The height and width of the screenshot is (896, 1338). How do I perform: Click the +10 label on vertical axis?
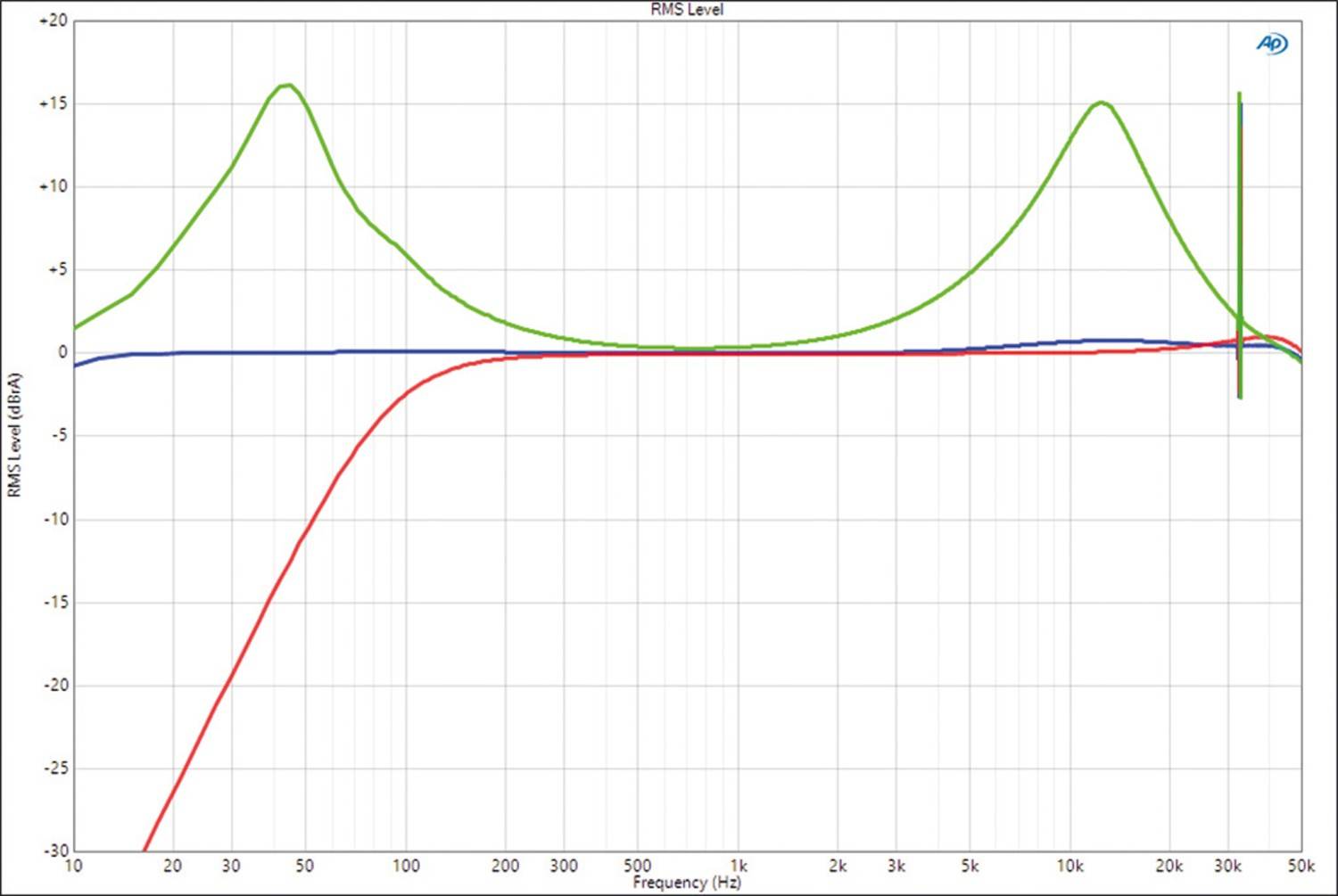54,186
